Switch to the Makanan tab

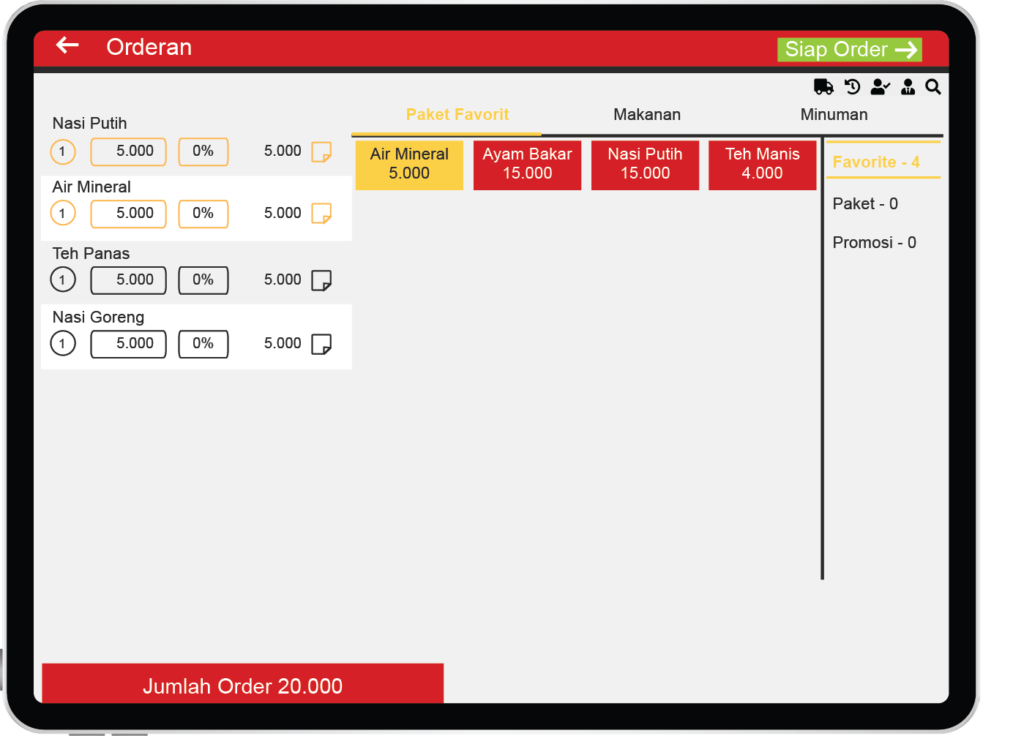[x=647, y=115]
